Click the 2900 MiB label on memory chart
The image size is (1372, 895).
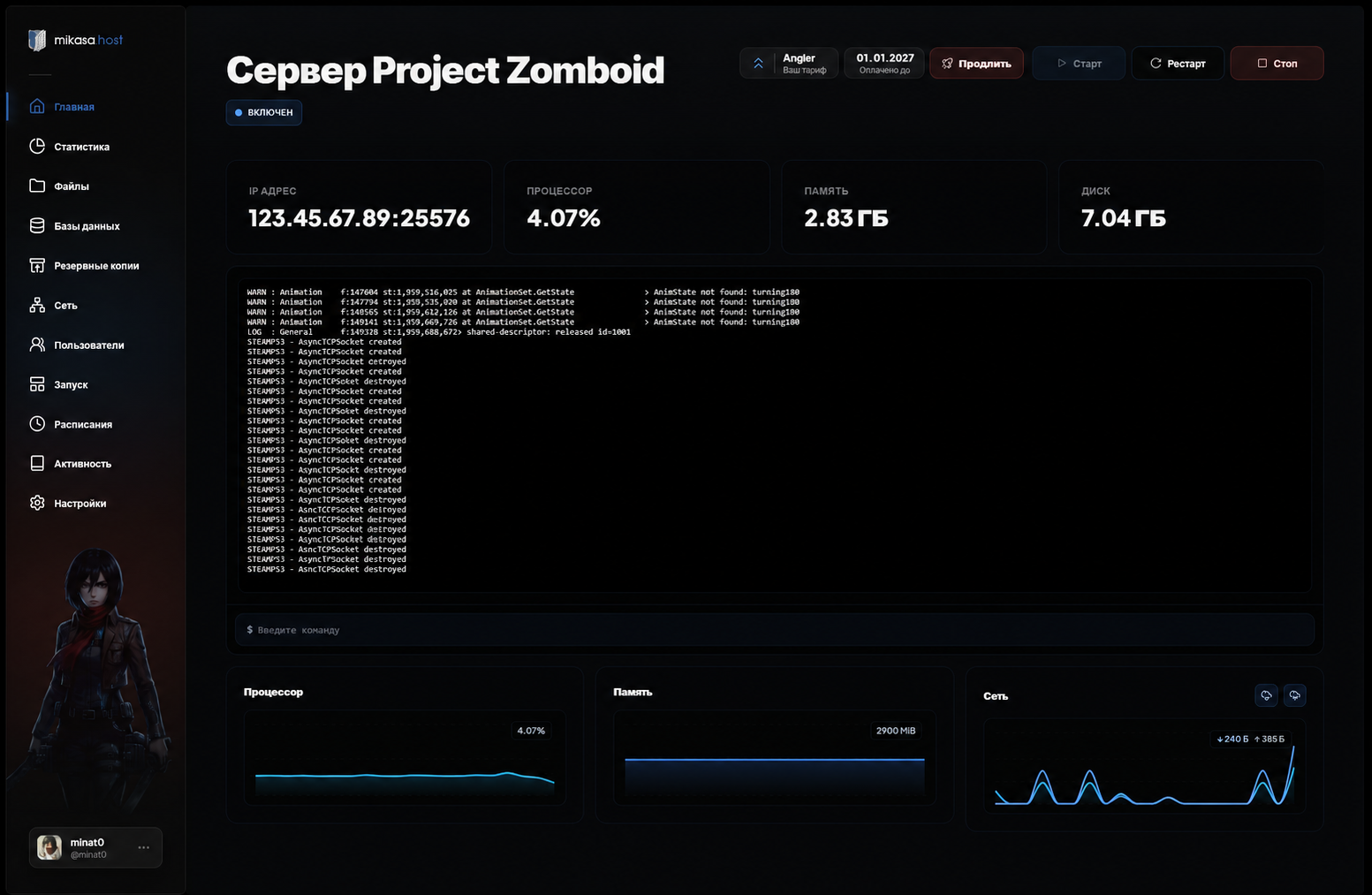tap(896, 731)
